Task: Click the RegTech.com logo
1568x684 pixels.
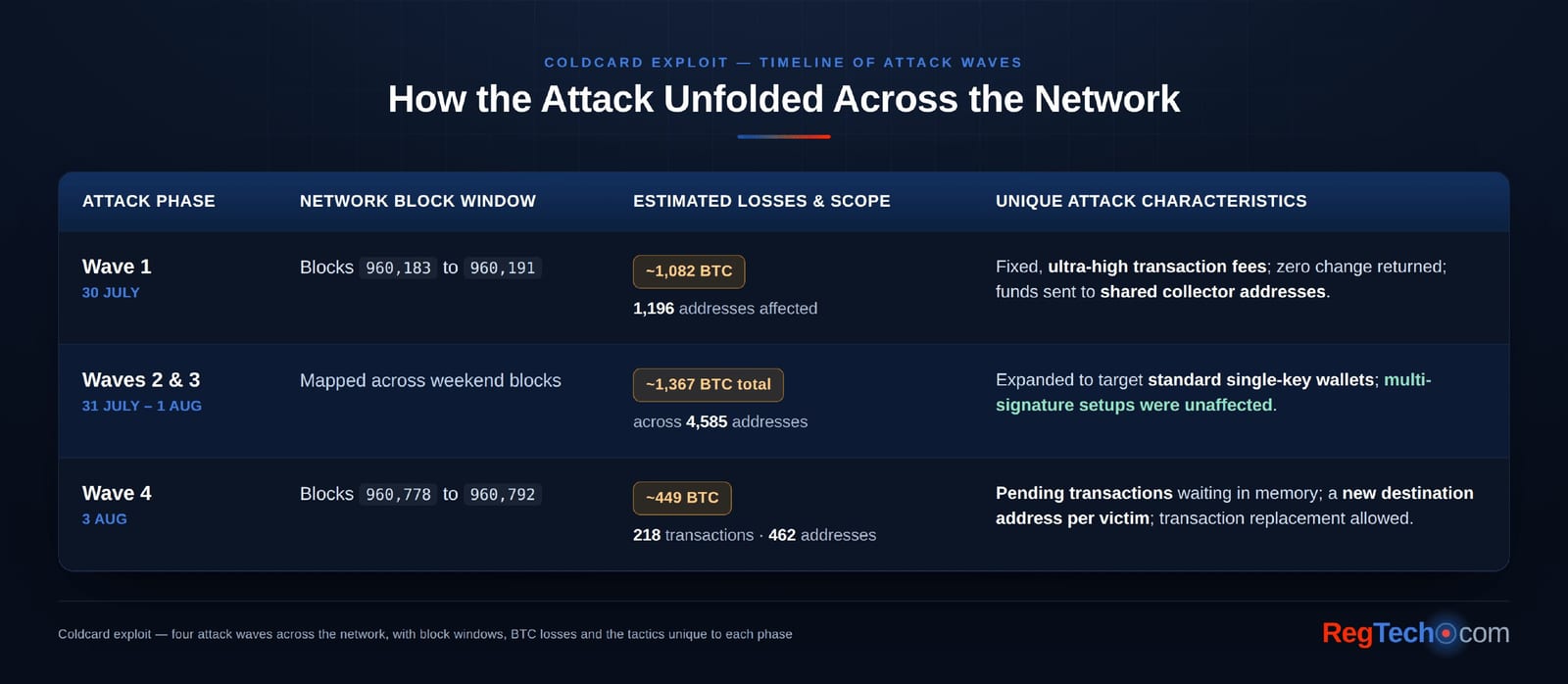Action: [x=1415, y=633]
